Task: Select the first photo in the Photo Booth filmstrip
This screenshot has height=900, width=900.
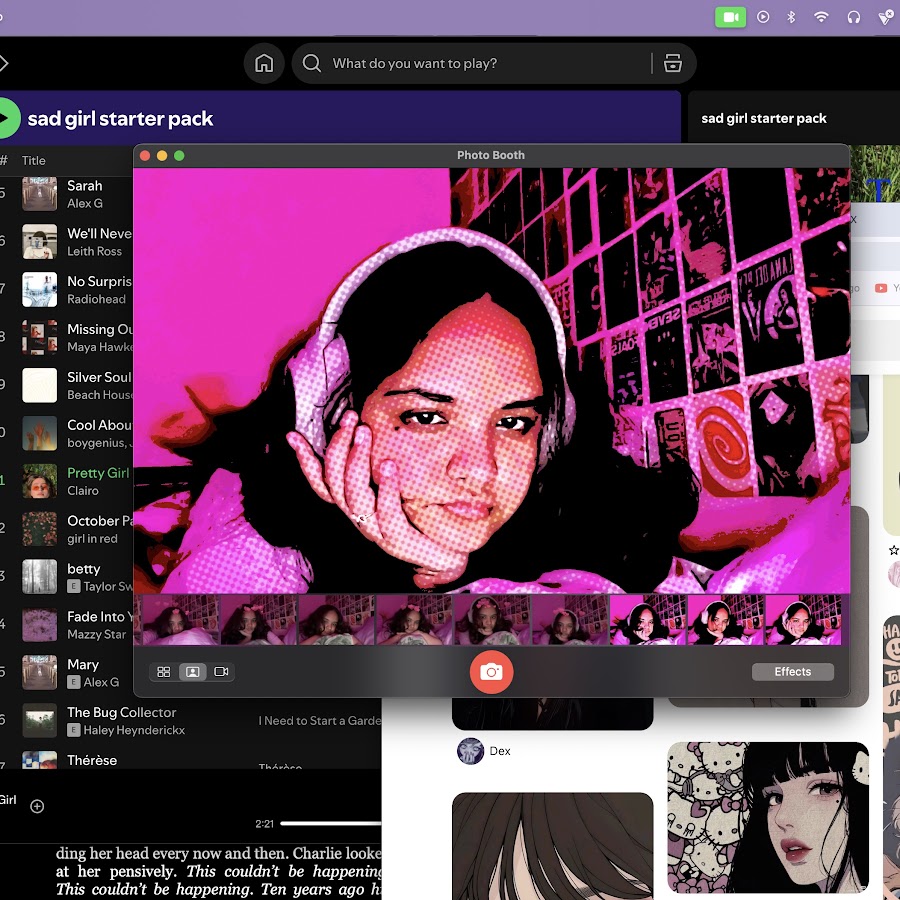Action: click(x=180, y=620)
